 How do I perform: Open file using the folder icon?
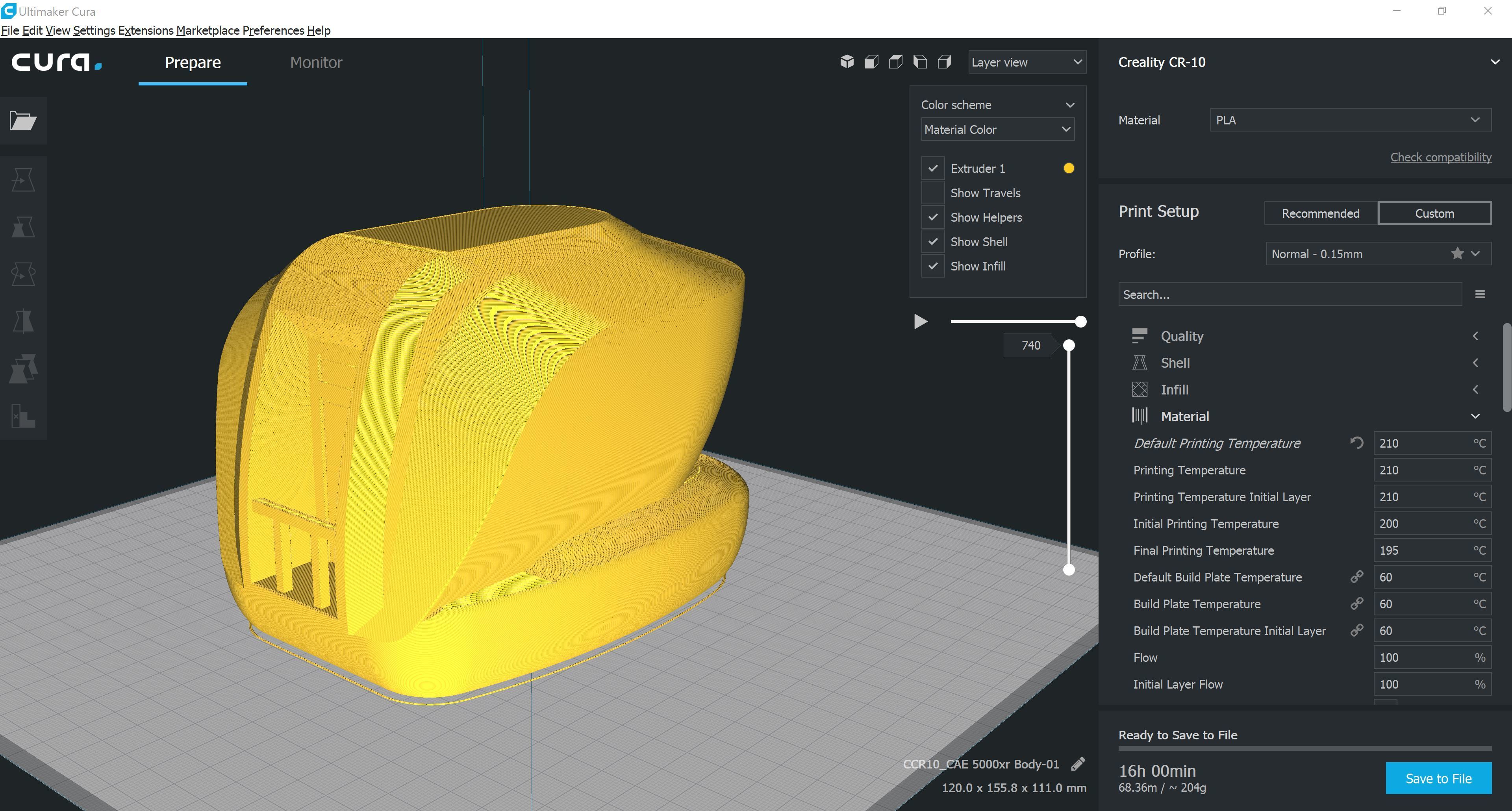click(24, 120)
